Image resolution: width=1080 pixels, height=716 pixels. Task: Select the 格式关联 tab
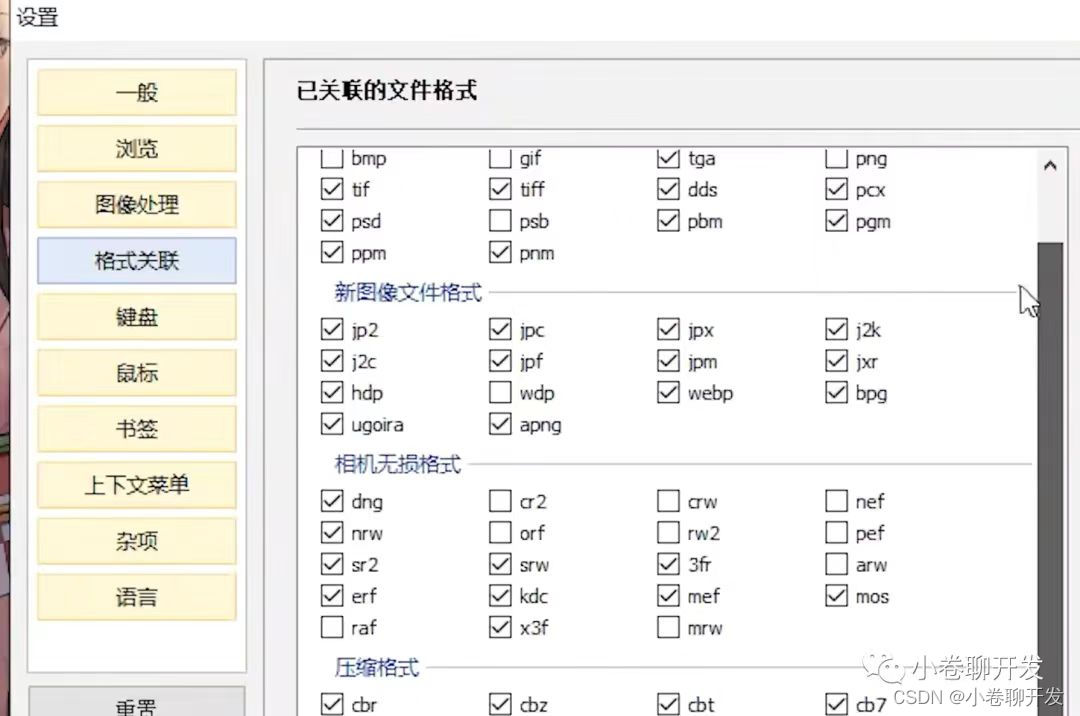click(136, 261)
